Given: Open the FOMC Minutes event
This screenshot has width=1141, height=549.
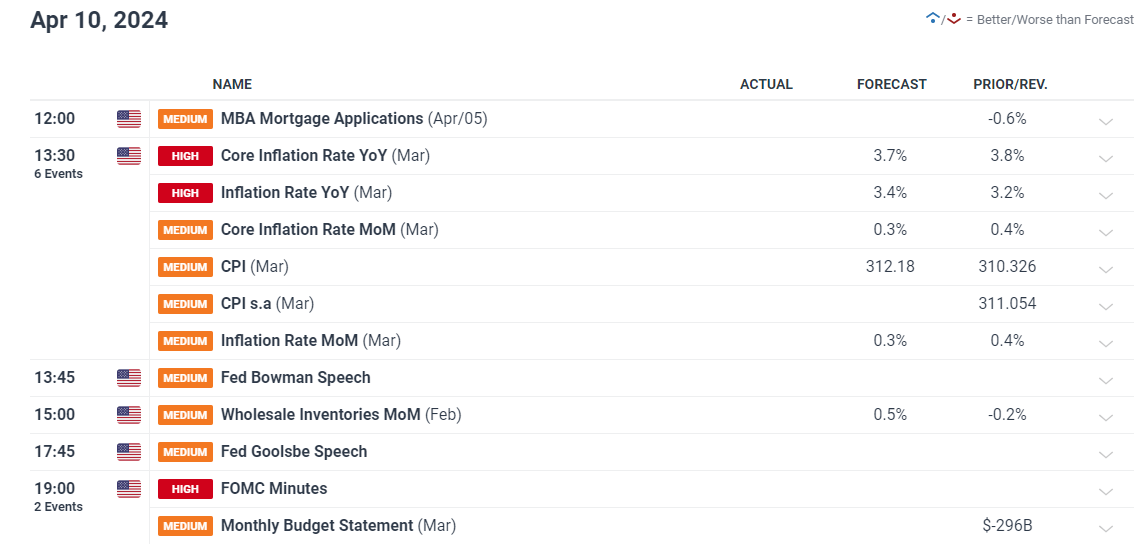Looking at the screenshot, I should 274,489.
